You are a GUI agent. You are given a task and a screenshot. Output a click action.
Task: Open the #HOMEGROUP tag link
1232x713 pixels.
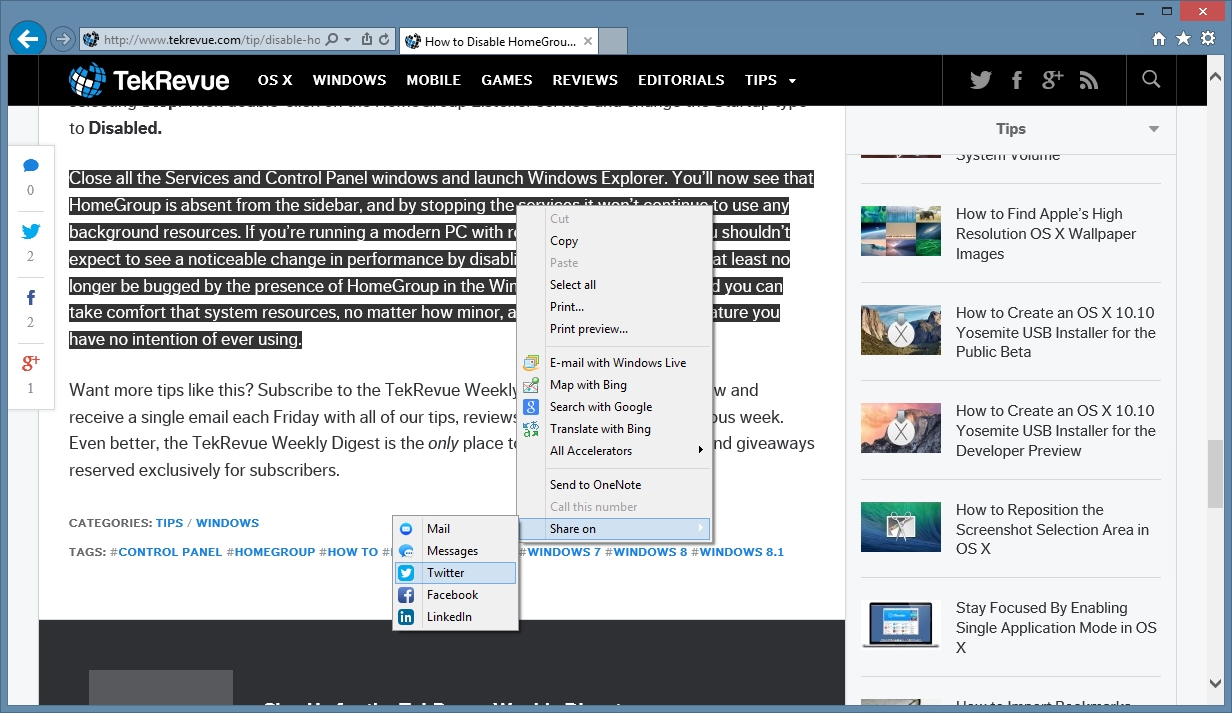(x=271, y=552)
